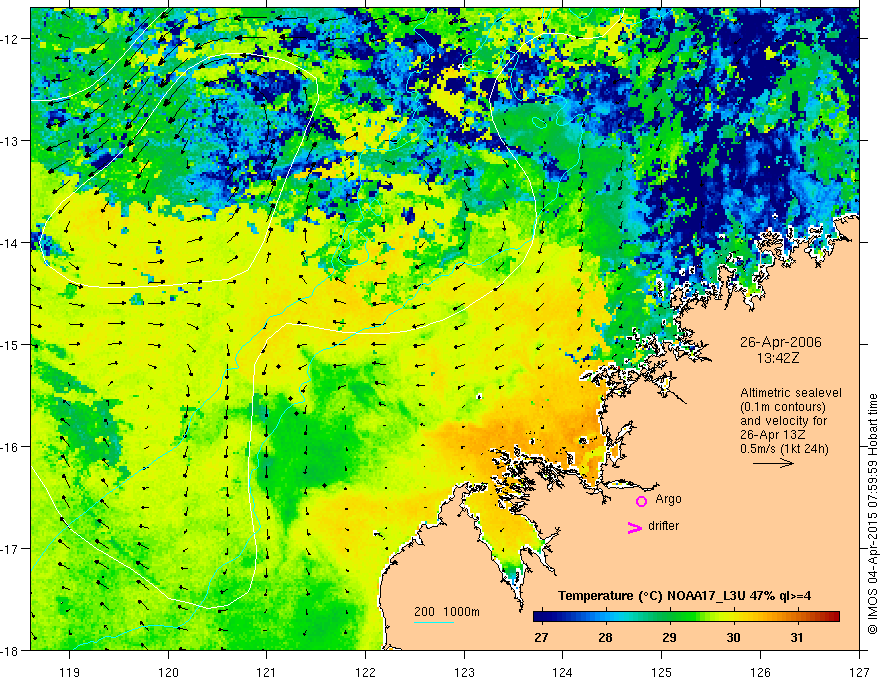Click the latitude label '-17'
Screen dimensions: 880x680
[11, 549]
